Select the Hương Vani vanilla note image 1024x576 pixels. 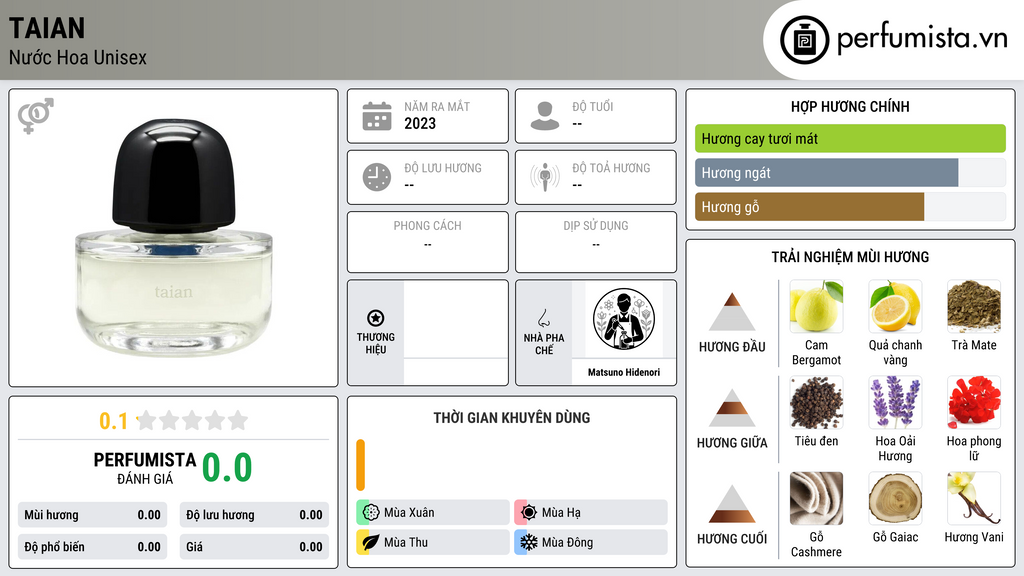coord(974,499)
